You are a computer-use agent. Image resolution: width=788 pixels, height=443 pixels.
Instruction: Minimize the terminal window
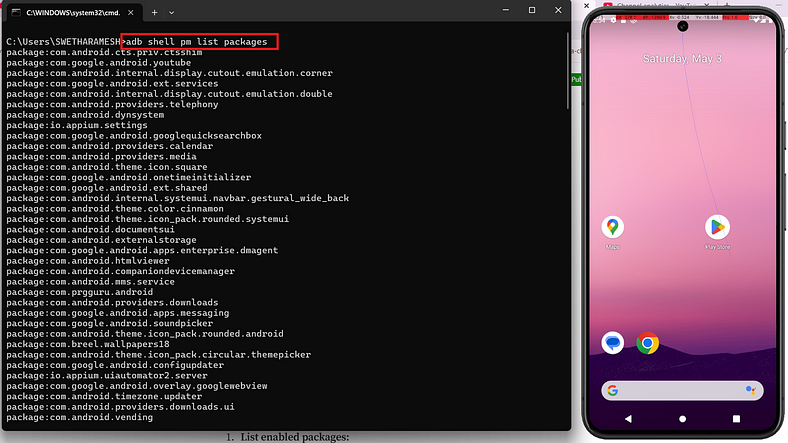pyautogui.click(x=506, y=10)
